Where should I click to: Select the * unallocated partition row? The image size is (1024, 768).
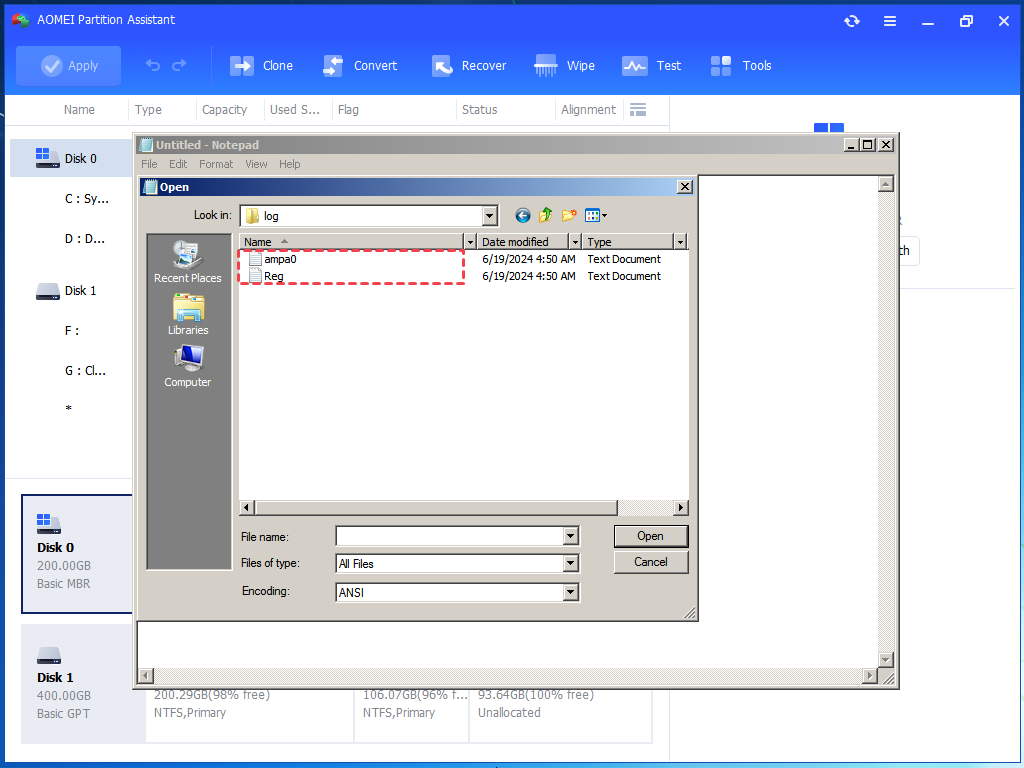coord(71,409)
